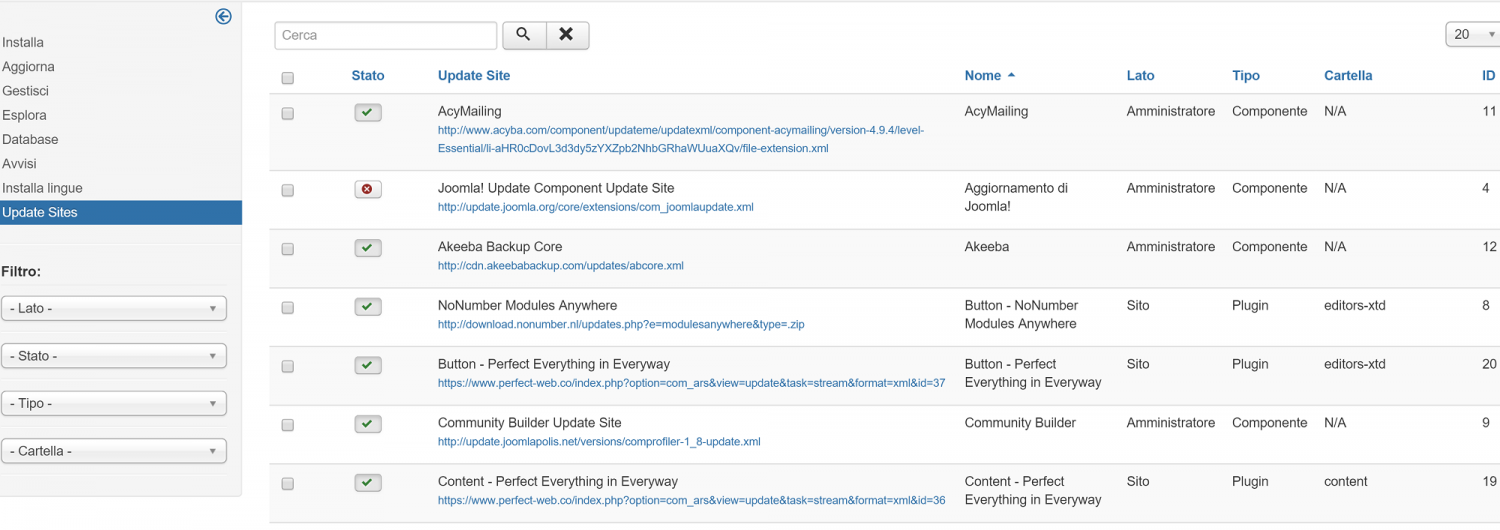Image resolution: width=1500 pixels, height=530 pixels.
Task: Open the Cartella filter dropdown
Action: [x=114, y=451]
